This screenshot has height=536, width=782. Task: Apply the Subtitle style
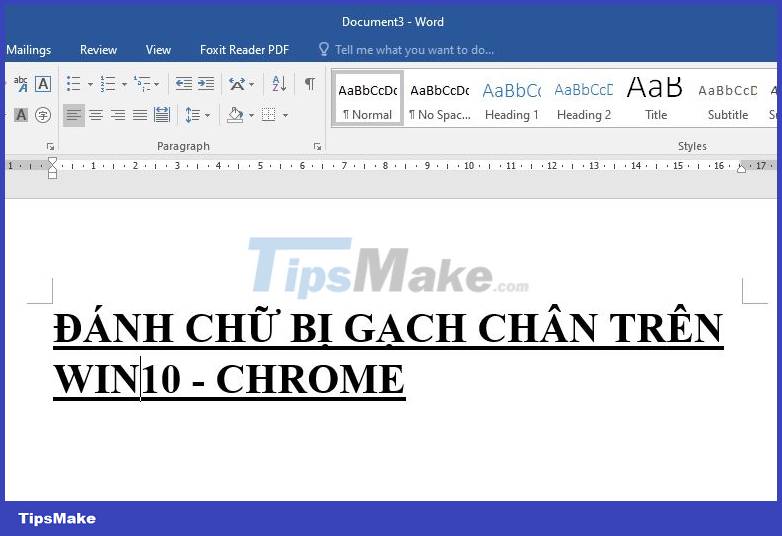tap(728, 98)
